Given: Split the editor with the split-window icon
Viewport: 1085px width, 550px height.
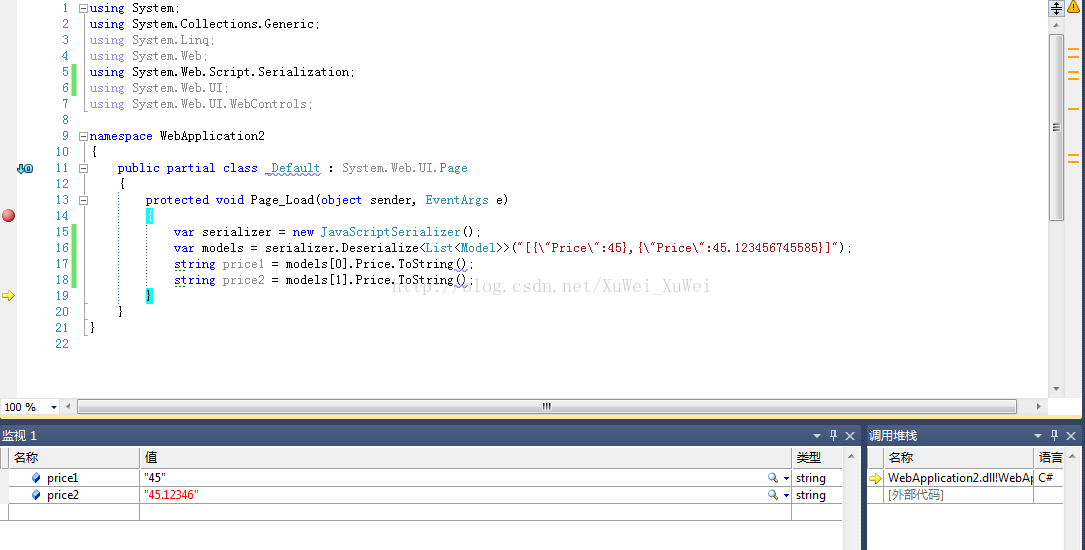Looking at the screenshot, I should 1057,8.
